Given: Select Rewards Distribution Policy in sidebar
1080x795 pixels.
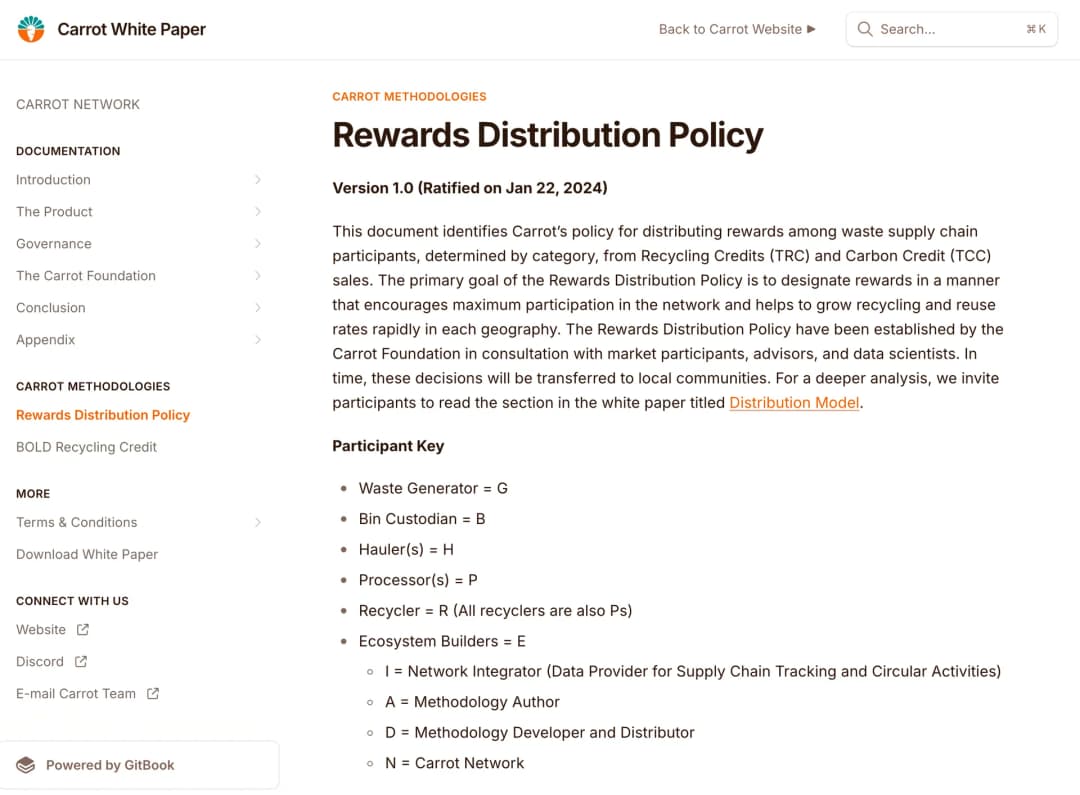Looking at the screenshot, I should [x=103, y=415].
